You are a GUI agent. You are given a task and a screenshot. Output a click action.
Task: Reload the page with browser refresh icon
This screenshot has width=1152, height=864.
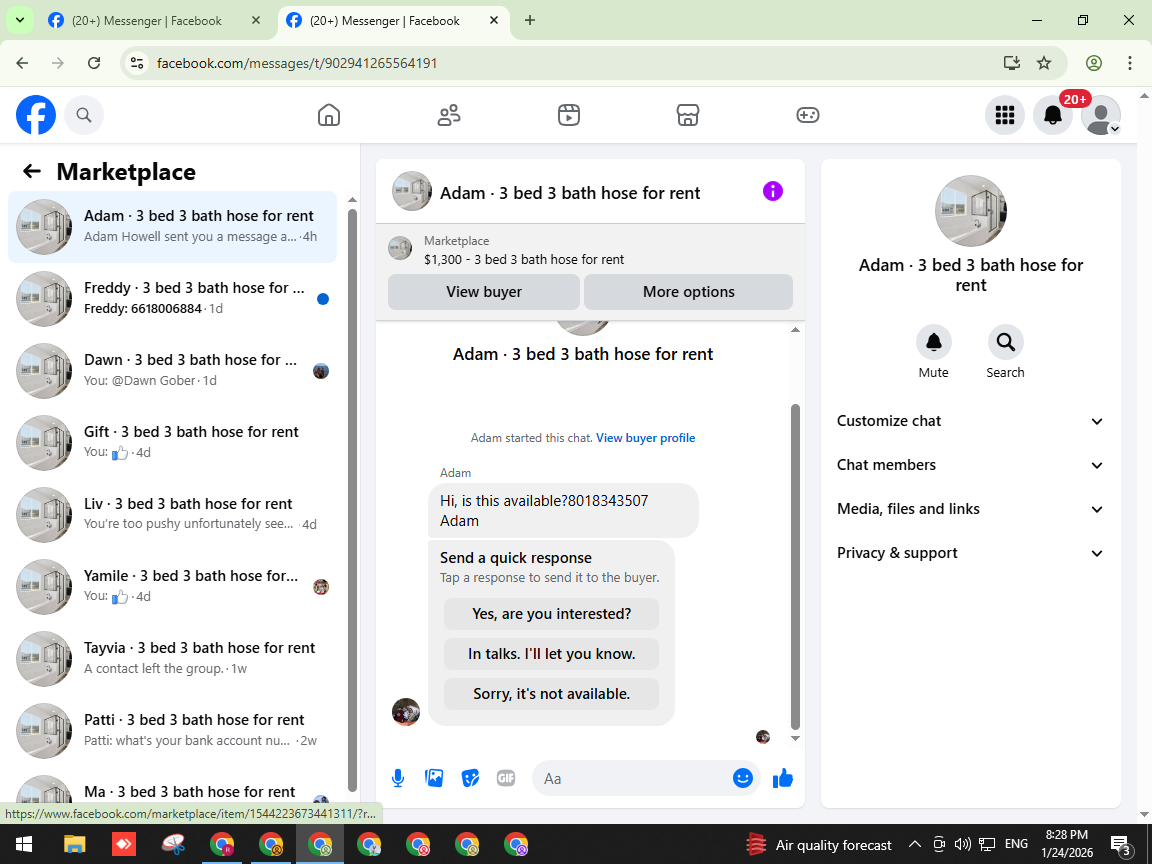pos(94,63)
